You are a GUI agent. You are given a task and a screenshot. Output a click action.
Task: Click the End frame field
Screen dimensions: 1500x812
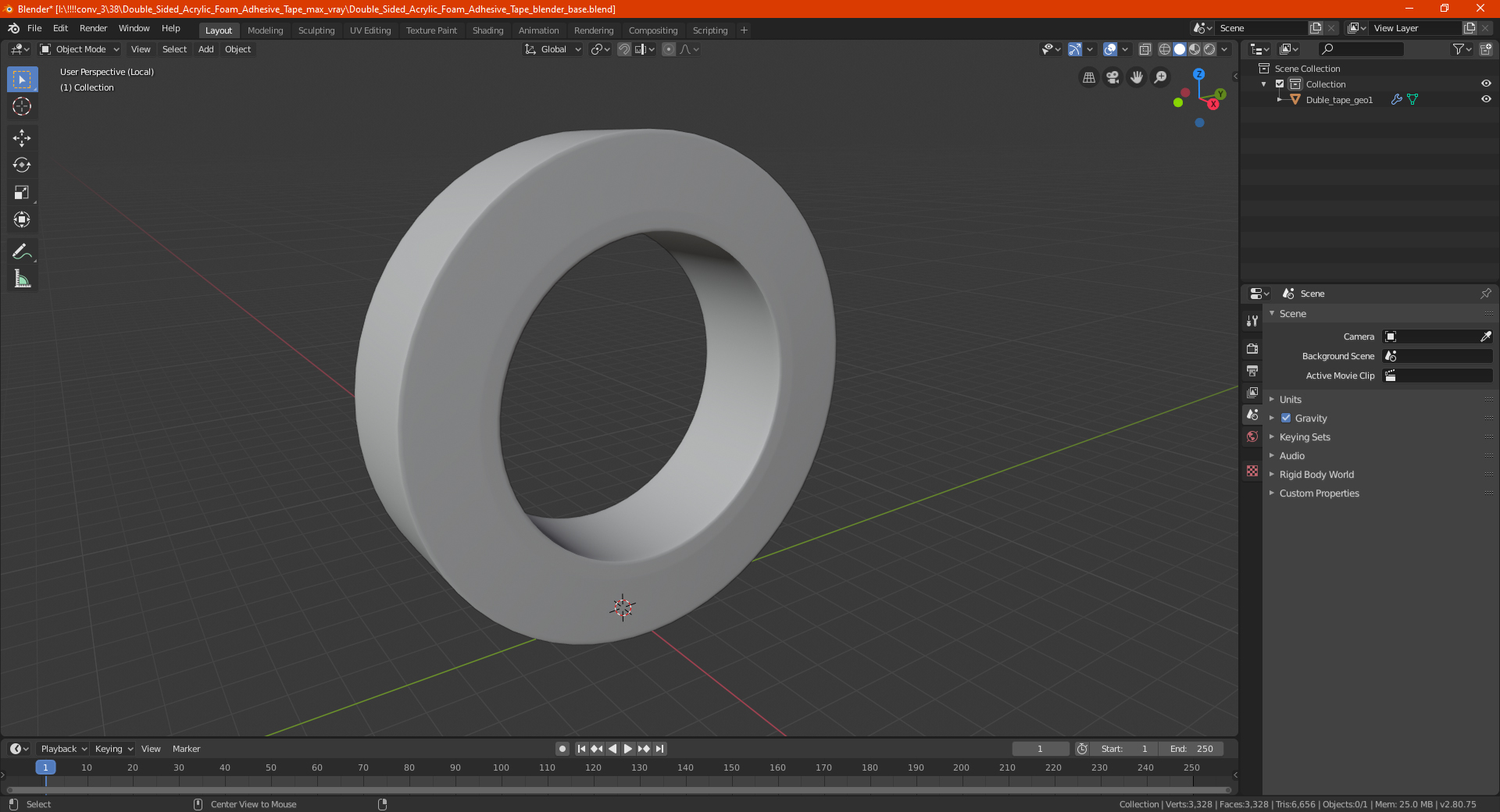pos(1191,749)
